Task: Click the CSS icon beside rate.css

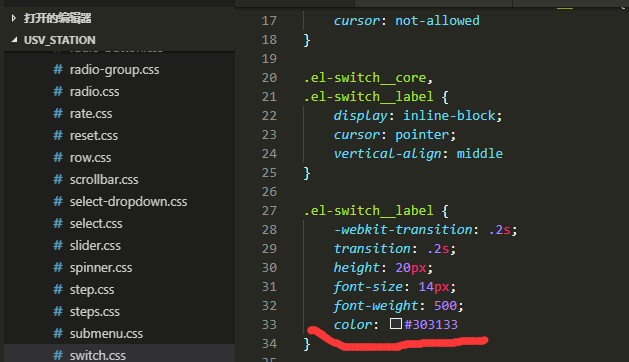Action: (58, 114)
